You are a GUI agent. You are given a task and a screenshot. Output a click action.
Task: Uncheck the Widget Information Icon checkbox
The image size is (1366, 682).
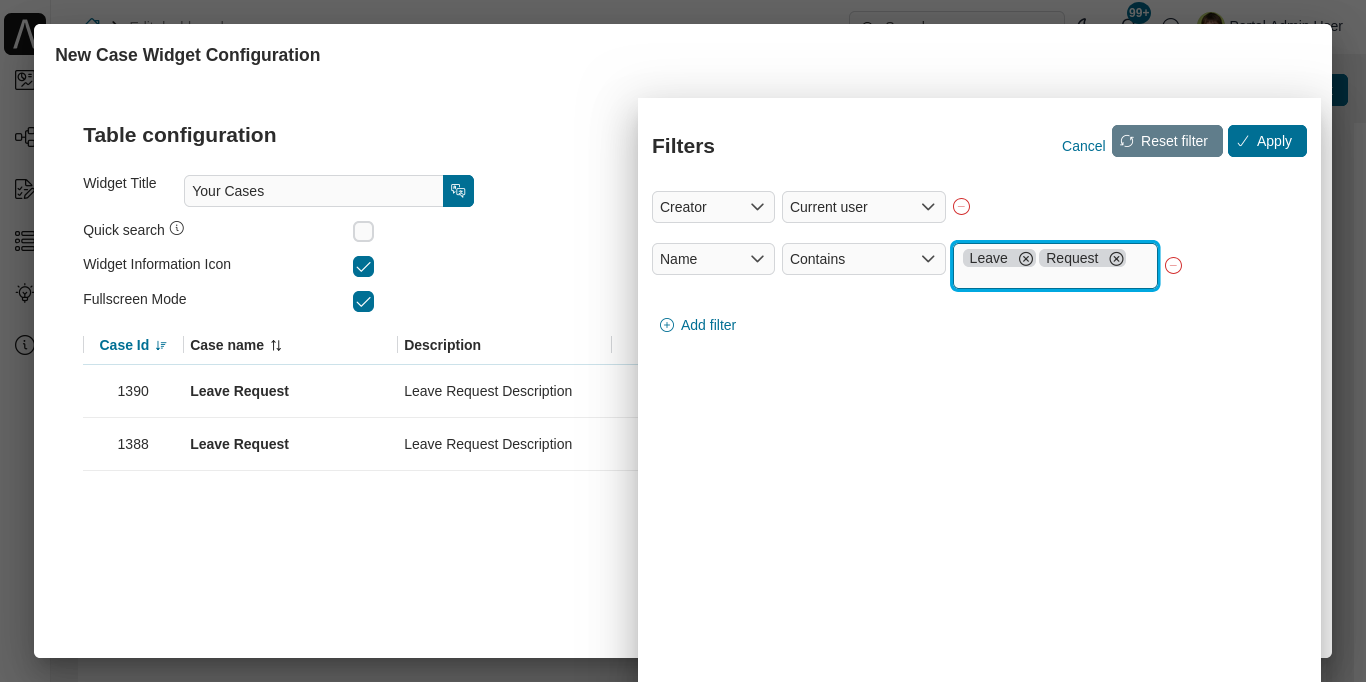pyautogui.click(x=363, y=266)
